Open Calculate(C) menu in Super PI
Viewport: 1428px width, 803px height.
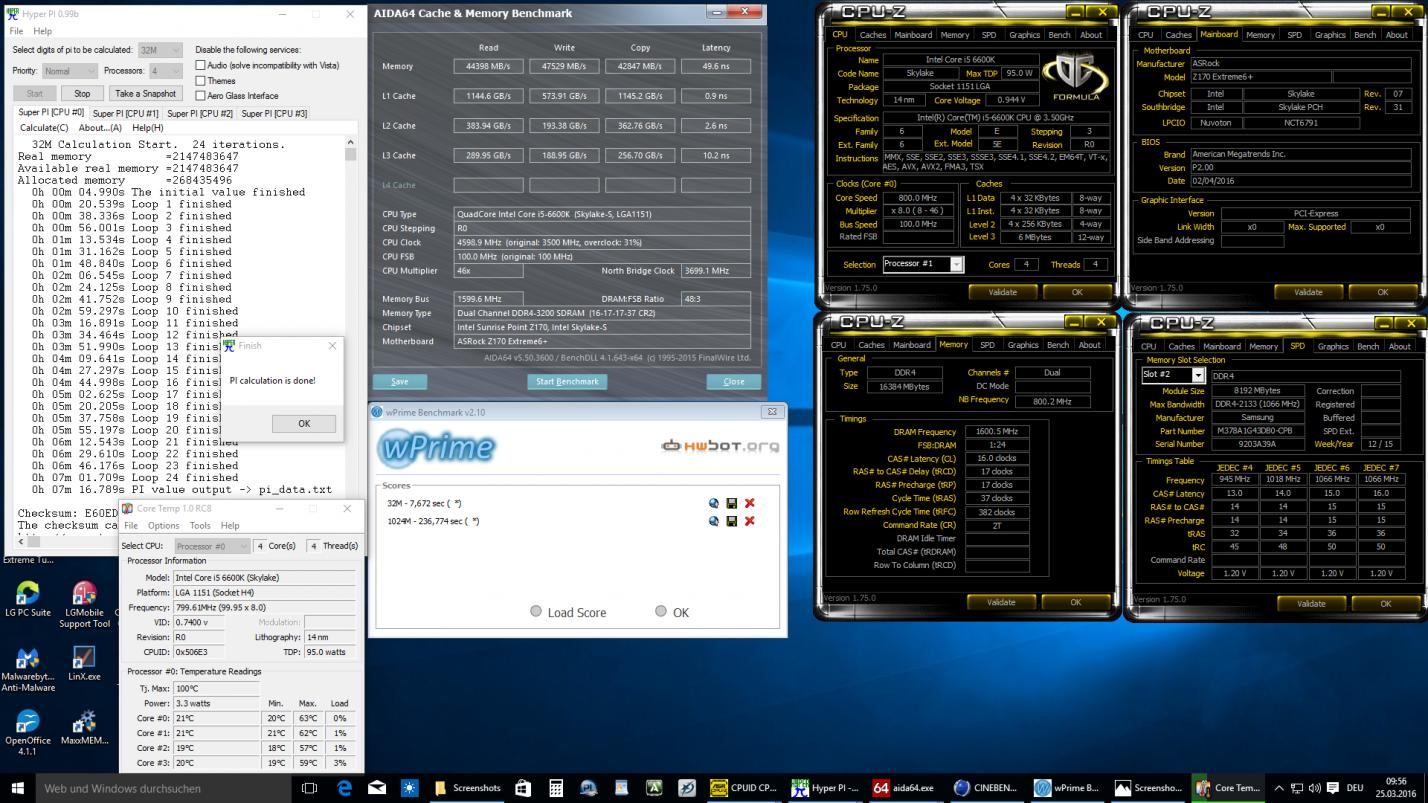pyautogui.click(x=44, y=128)
